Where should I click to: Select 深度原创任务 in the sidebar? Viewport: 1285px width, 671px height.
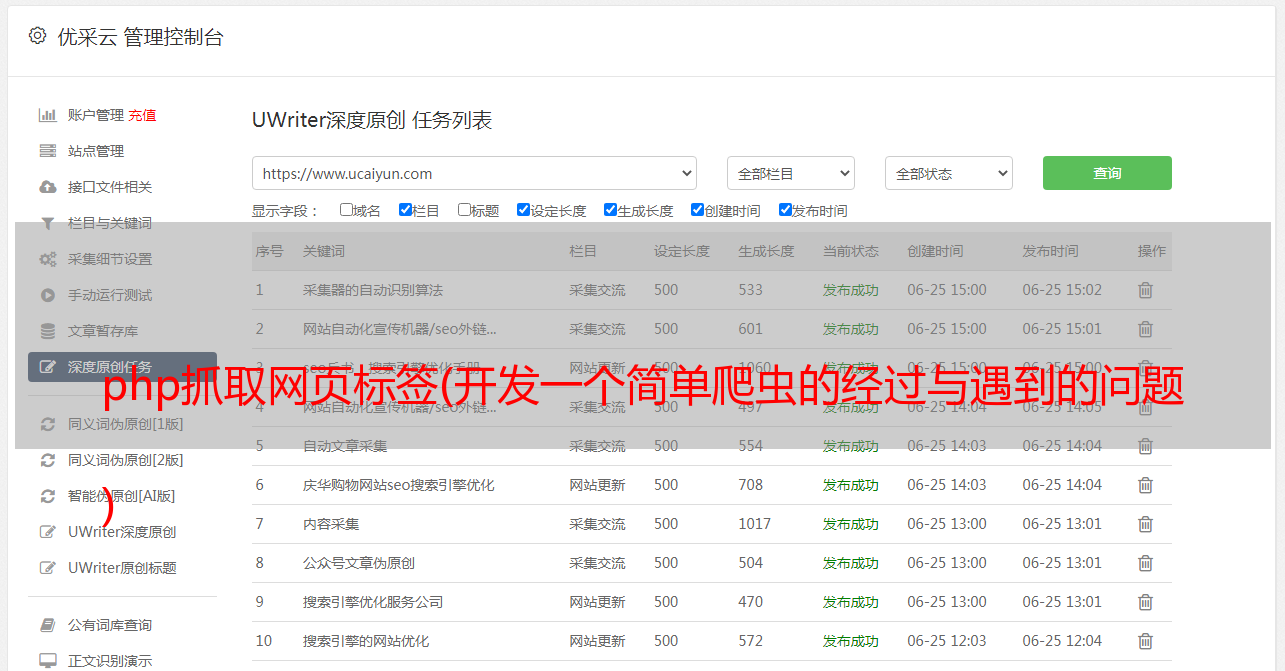point(122,367)
